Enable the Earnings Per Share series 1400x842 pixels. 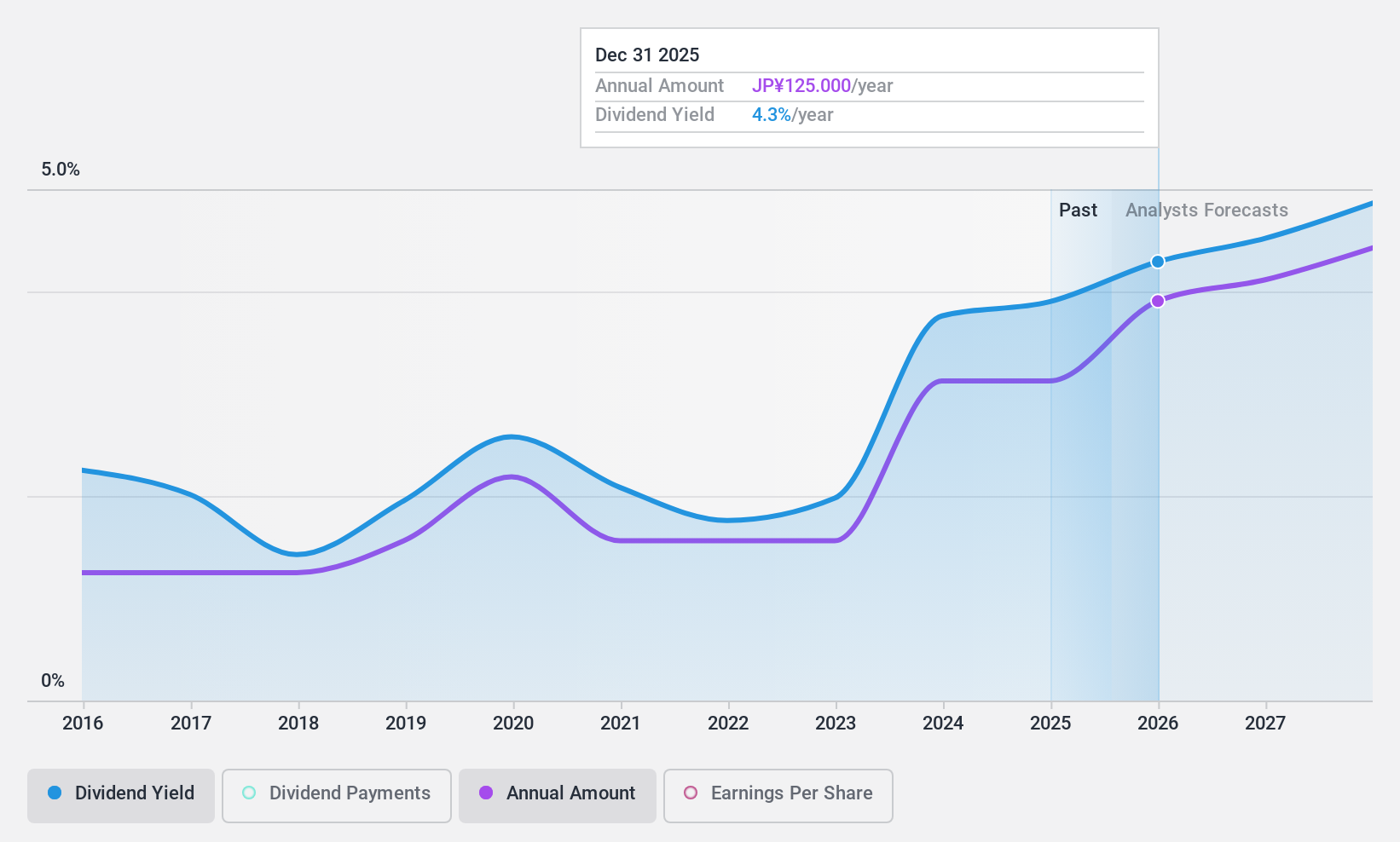[778, 796]
